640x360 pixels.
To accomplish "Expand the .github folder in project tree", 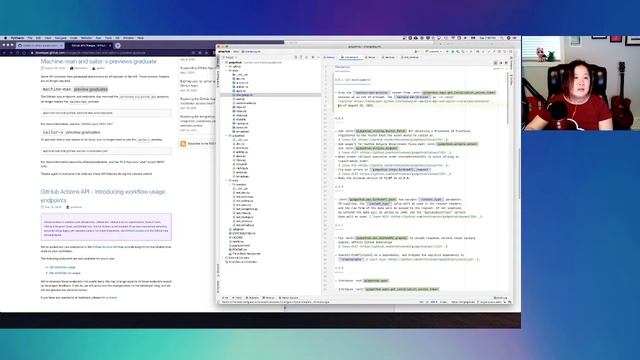I will coord(227,67).
